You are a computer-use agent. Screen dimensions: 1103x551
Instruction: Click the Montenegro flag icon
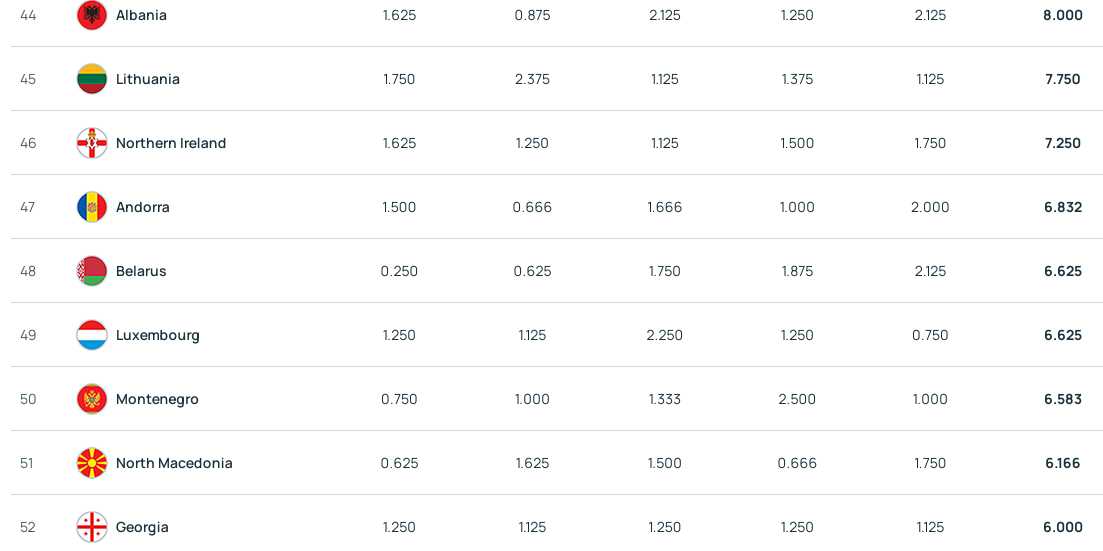pos(91,399)
